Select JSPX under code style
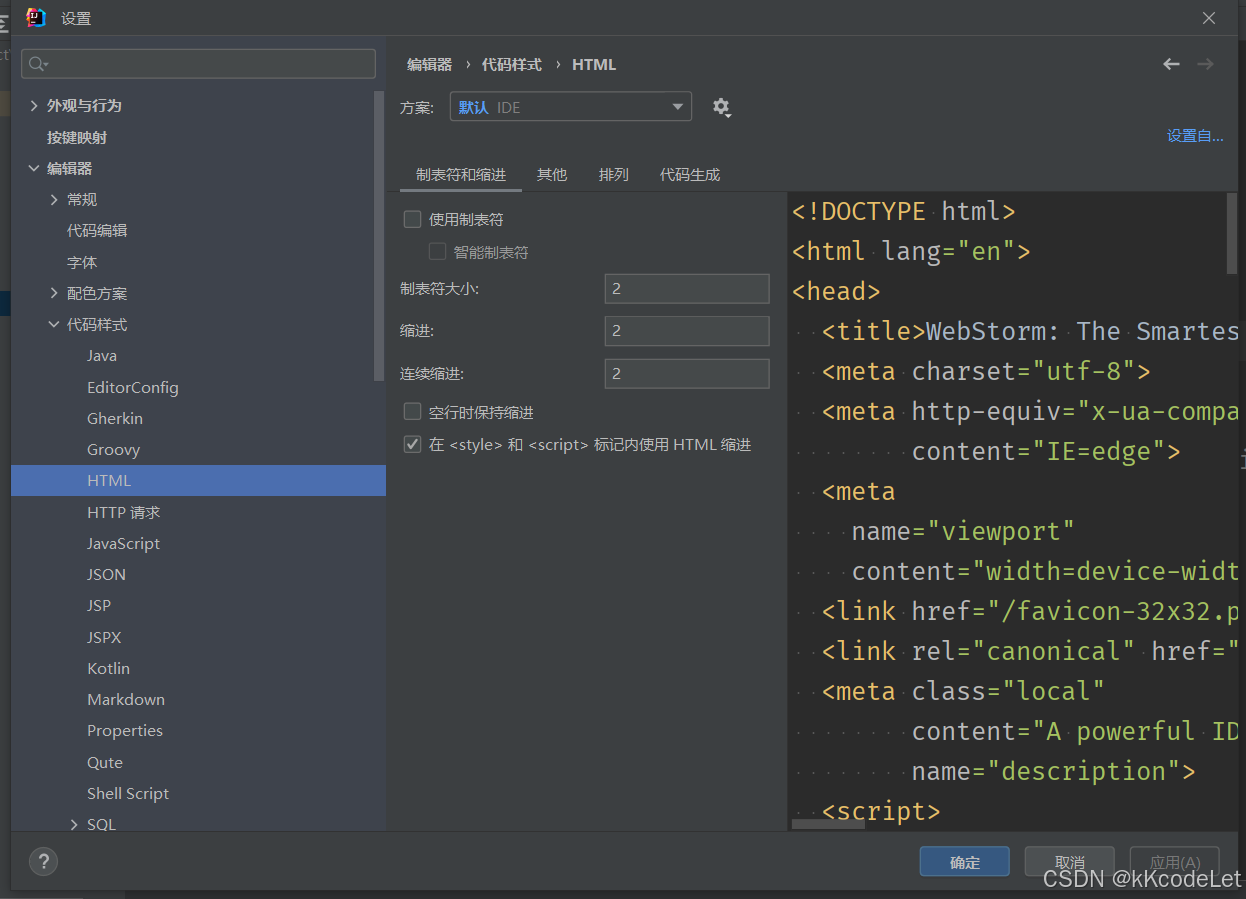 (x=104, y=637)
